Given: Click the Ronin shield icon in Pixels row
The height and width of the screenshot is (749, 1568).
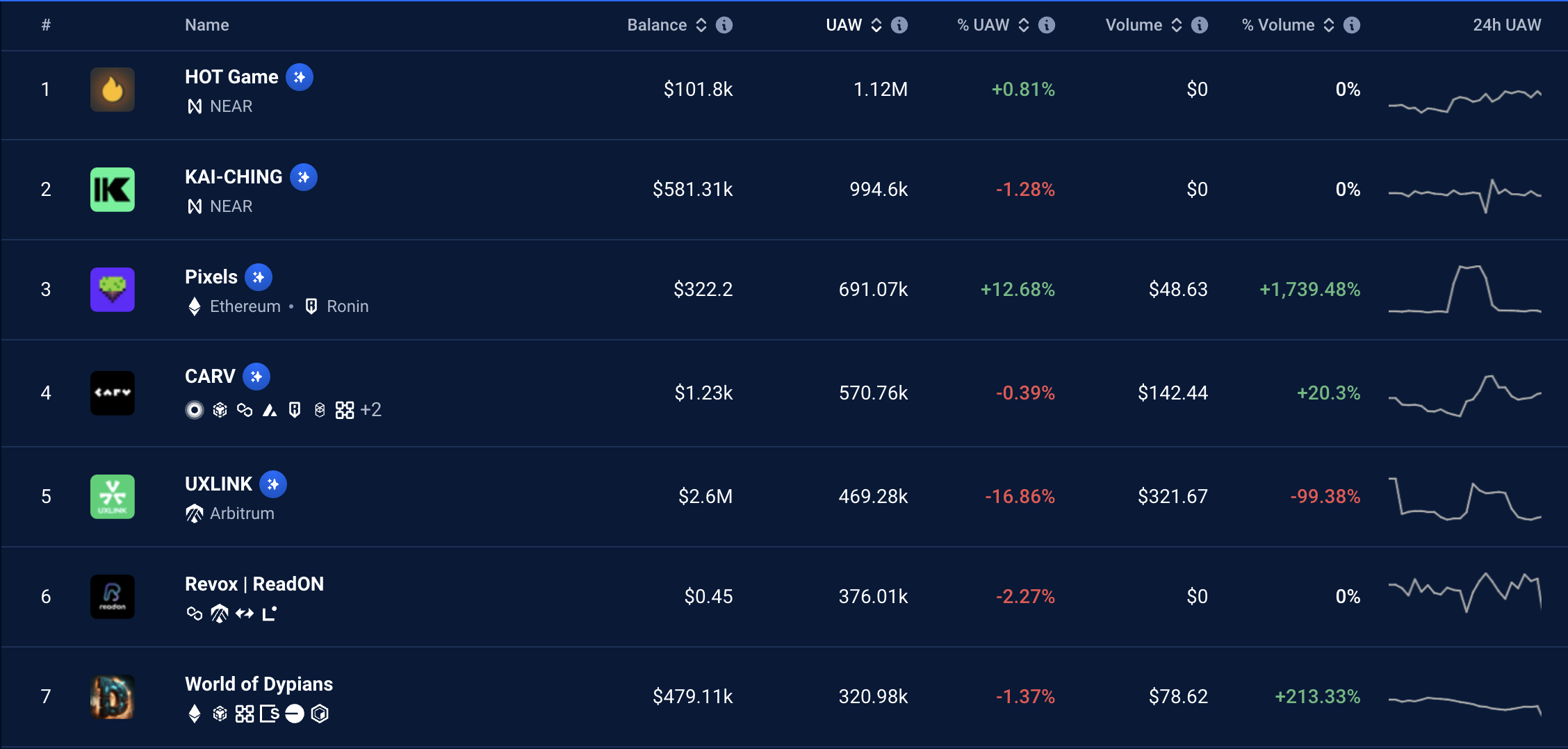Looking at the screenshot, I should pyautogui.click(x=311, y=306).
